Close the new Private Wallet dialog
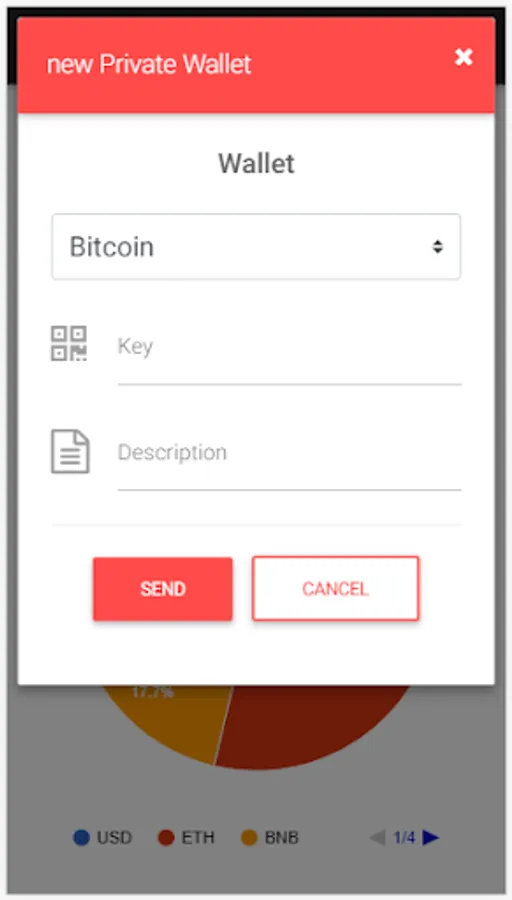Screen dimensions: 512x900 464,57
